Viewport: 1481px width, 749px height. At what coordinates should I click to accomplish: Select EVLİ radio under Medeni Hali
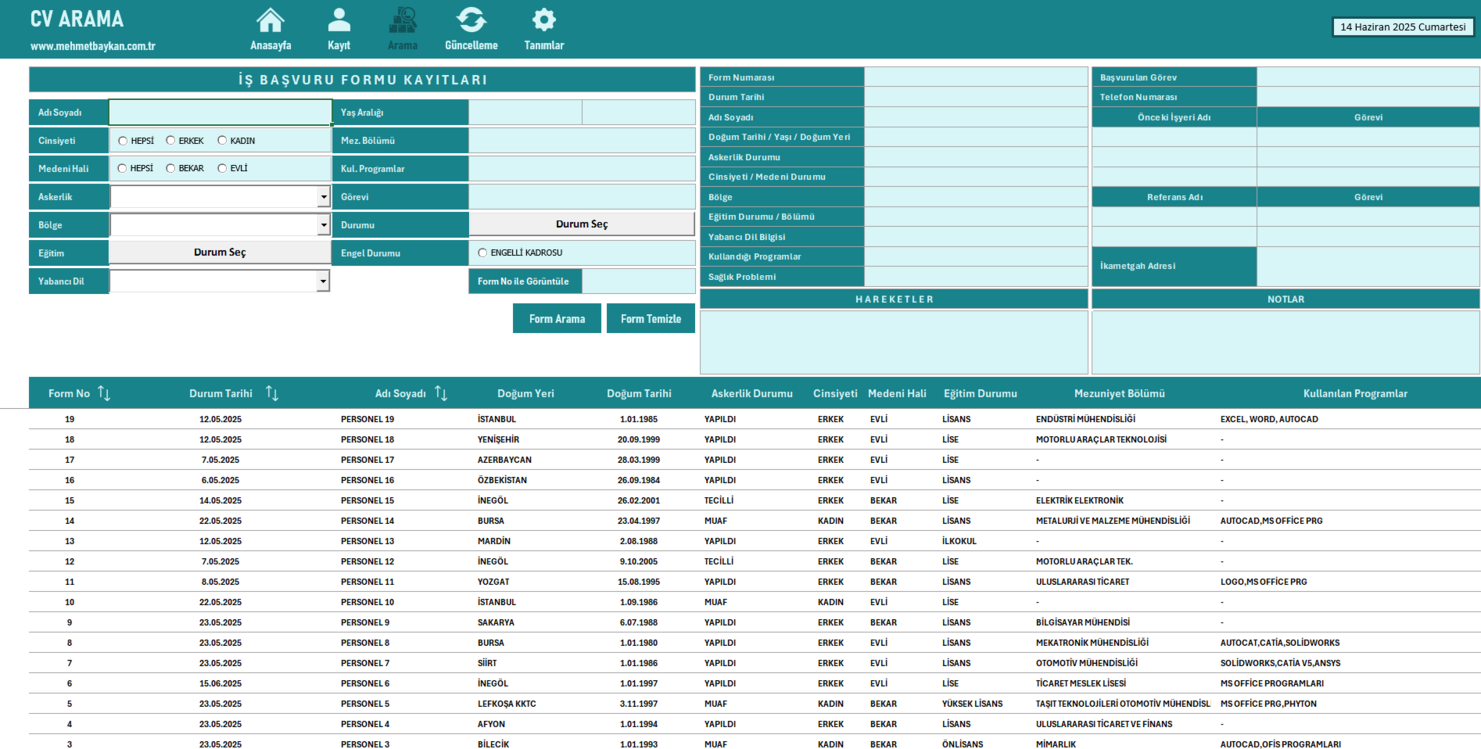[222, 169]
